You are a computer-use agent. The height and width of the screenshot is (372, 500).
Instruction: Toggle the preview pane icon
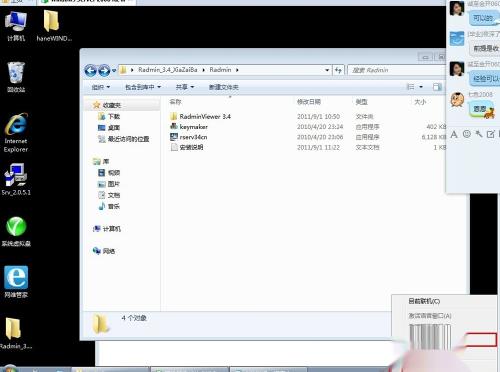tap(437, 87)
